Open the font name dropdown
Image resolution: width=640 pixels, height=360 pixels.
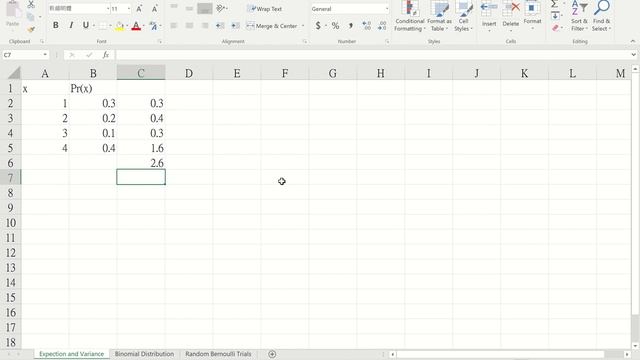click(x=108, y=9)
